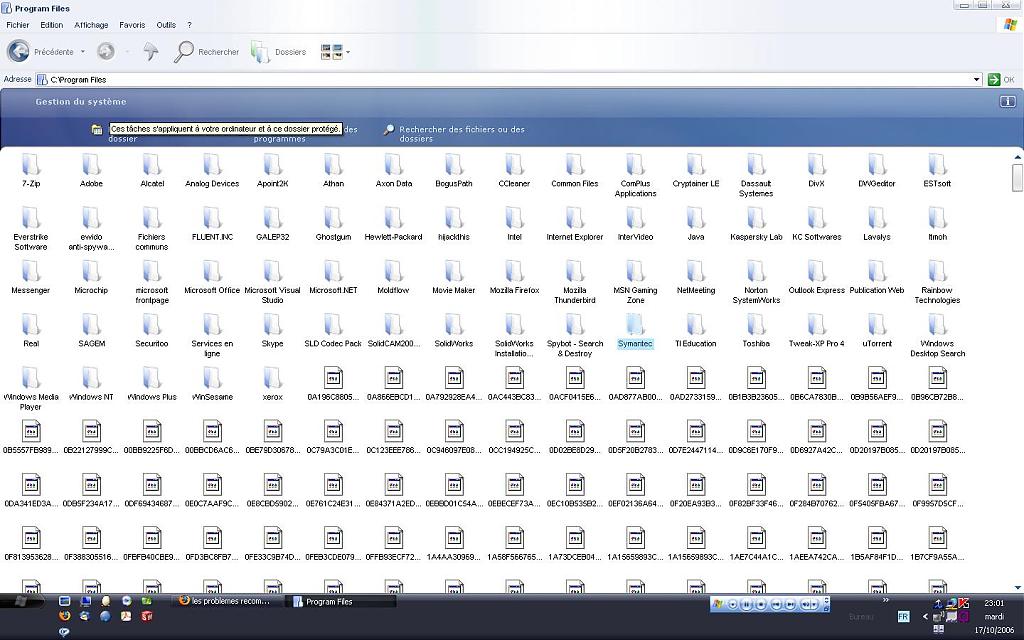The width and height of the screenshot is (1024, 640).
Task: Toggle the Dossiers pane button
Action: [279, 51]
